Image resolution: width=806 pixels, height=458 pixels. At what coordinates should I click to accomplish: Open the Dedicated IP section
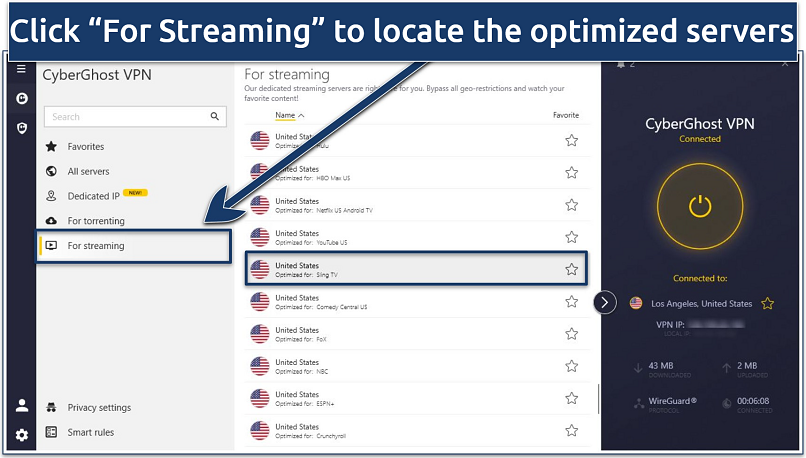click(93, 196)
